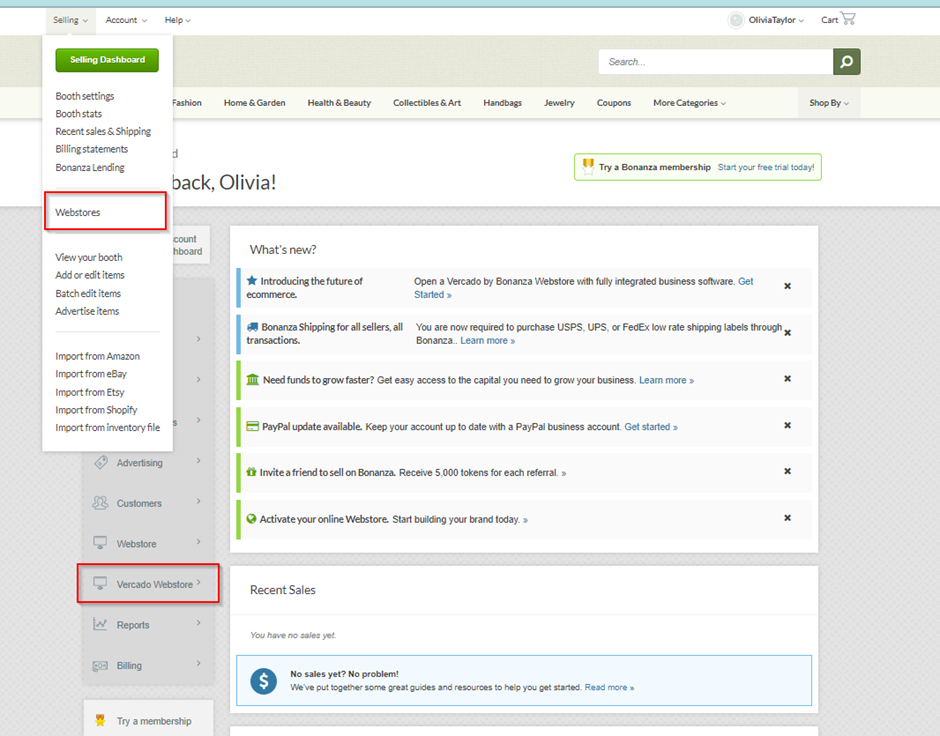Click the search magnifier button

point(846,62)
